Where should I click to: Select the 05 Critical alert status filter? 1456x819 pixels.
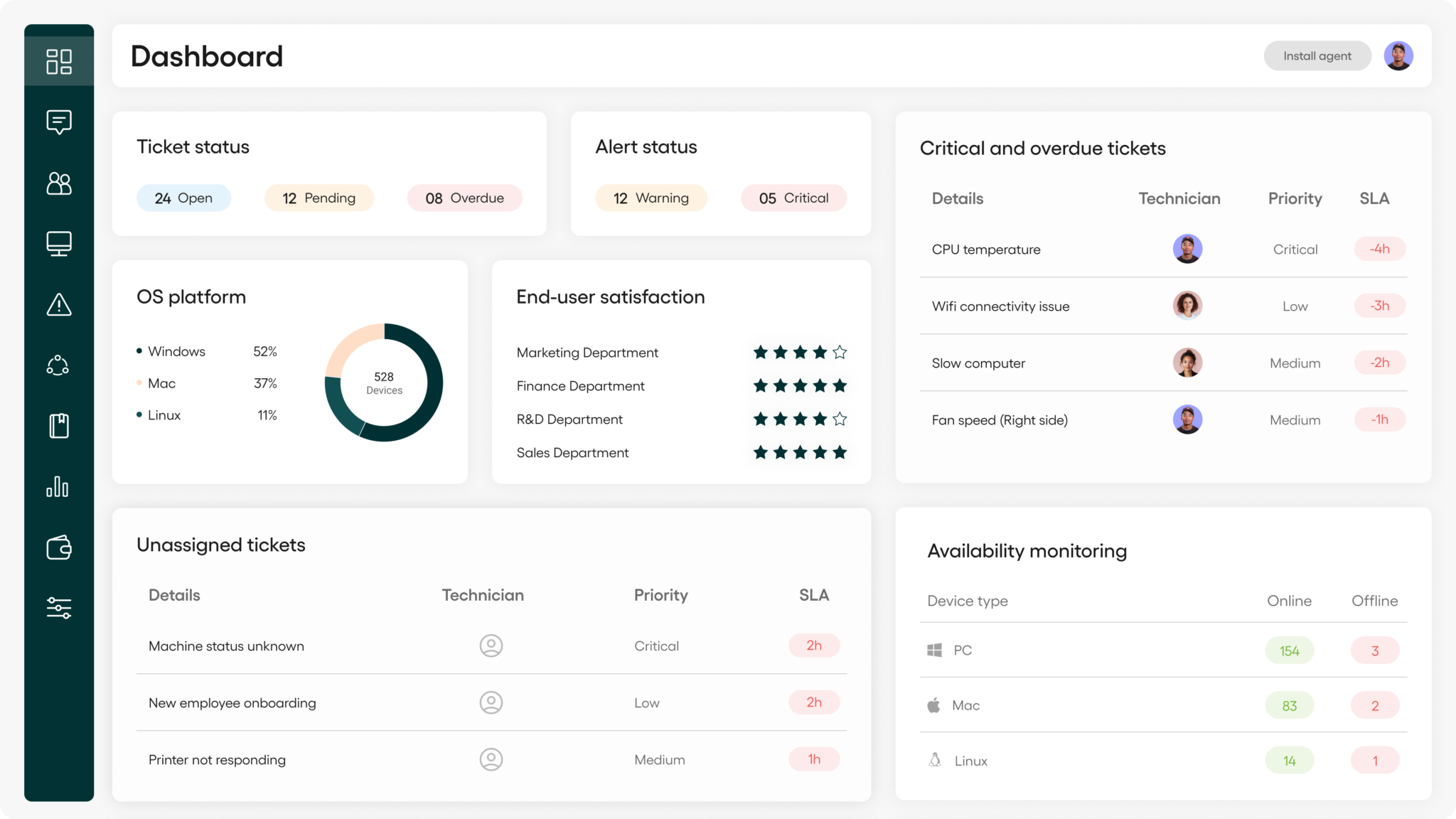(793, 198)
